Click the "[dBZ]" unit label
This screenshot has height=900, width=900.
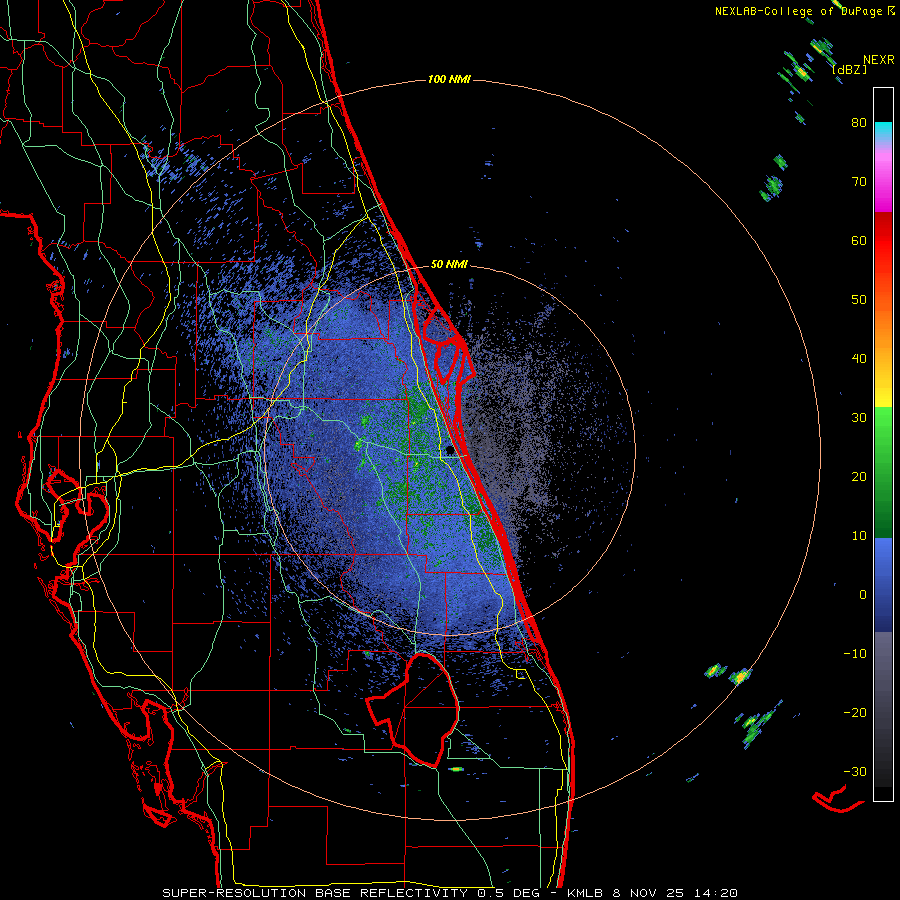point(849,69)
